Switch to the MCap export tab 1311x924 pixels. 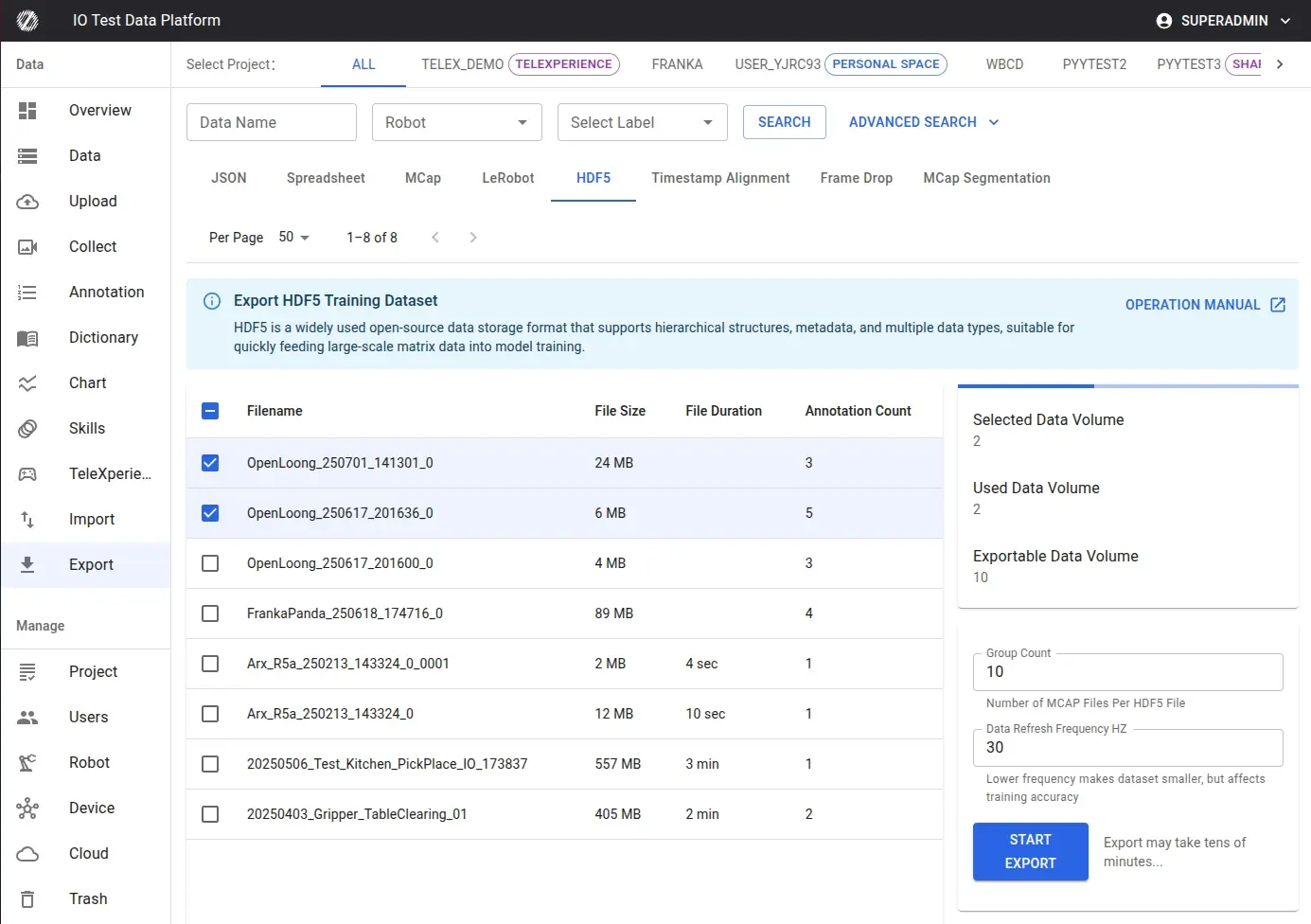point(423,178)
